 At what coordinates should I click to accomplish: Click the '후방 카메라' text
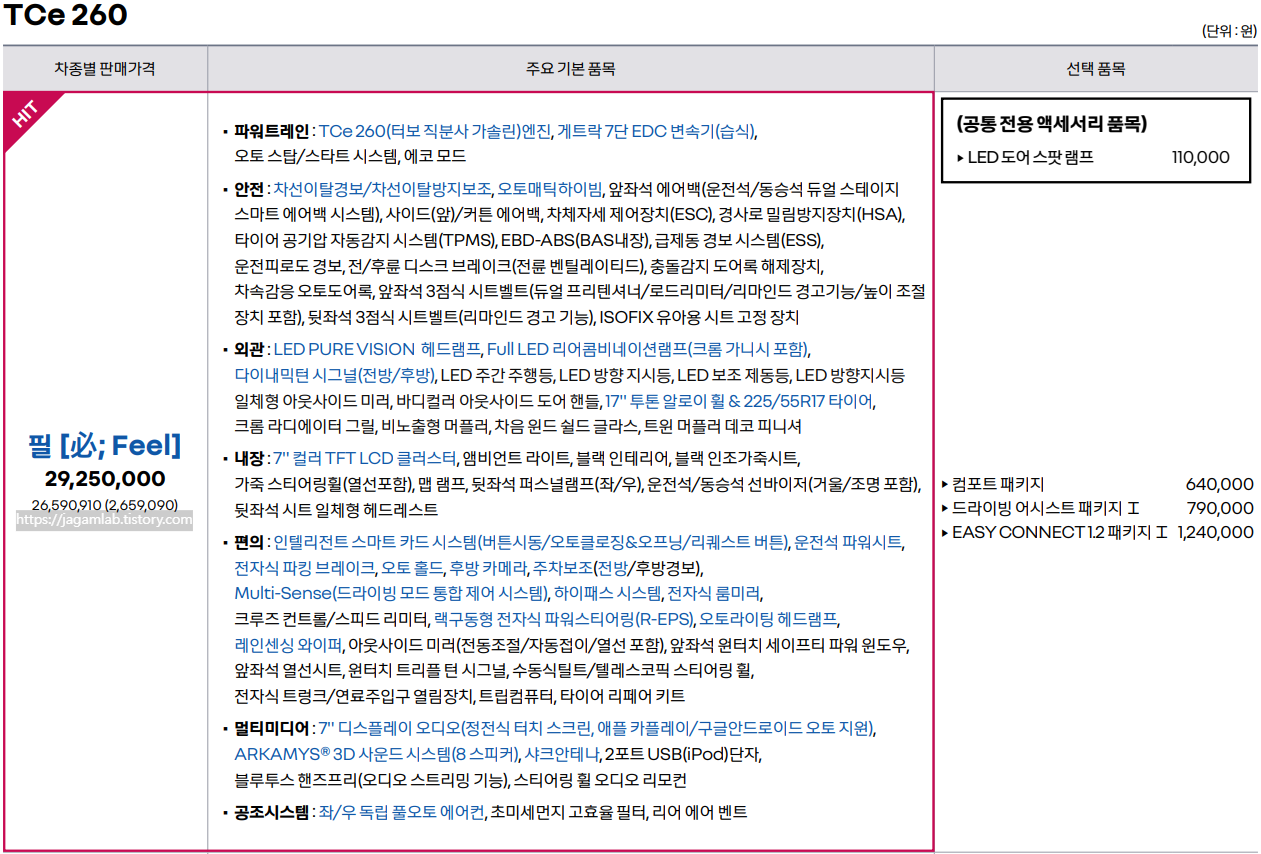488,568
